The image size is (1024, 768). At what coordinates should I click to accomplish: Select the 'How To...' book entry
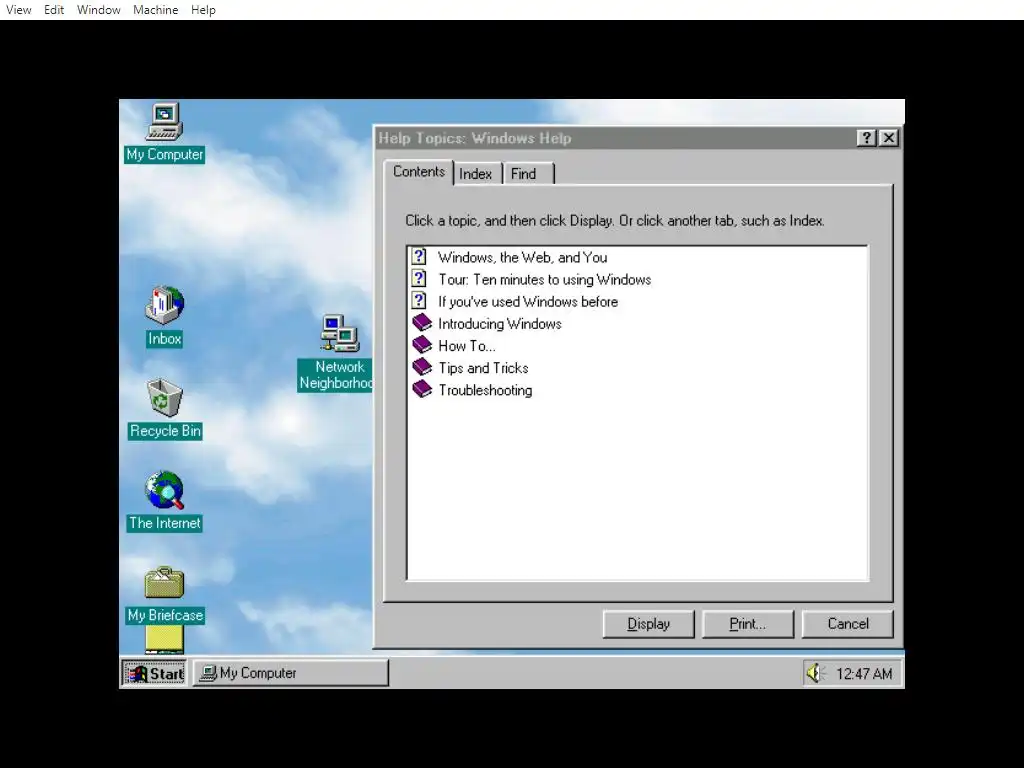tap(466, 346)
